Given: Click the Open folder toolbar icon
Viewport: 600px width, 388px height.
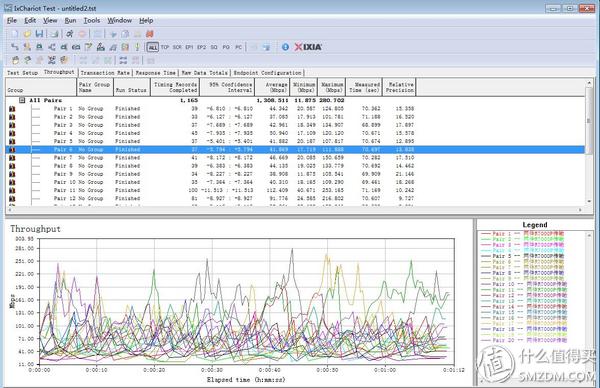Looking at the screenshot, I should coord(27,34).
